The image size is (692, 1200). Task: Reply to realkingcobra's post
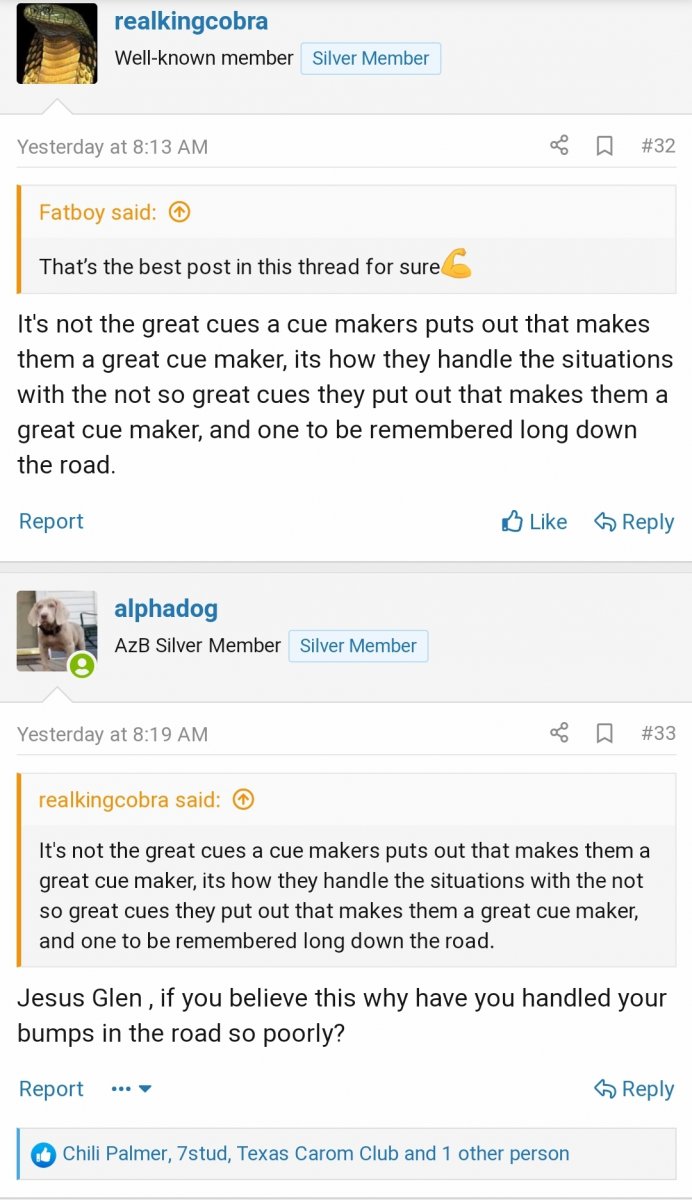click(634, 522)
